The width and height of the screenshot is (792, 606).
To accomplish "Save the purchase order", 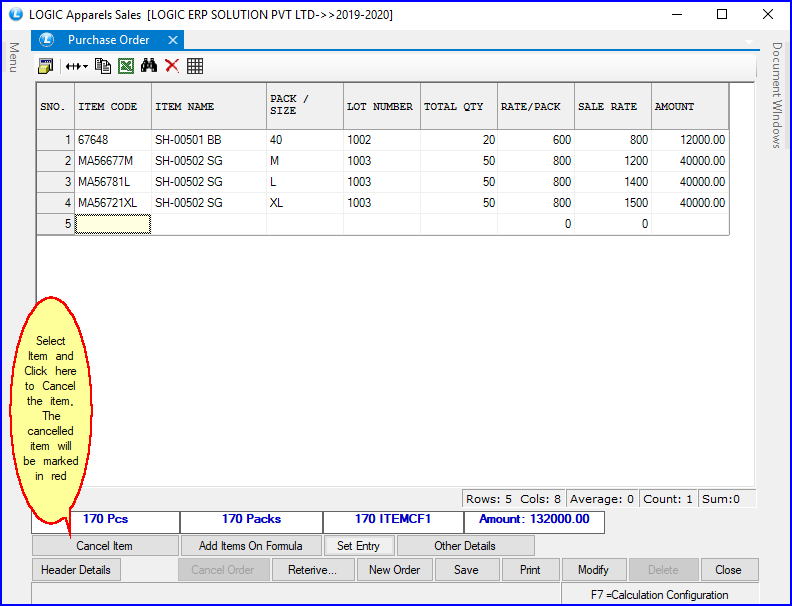I will click(467, 570).
